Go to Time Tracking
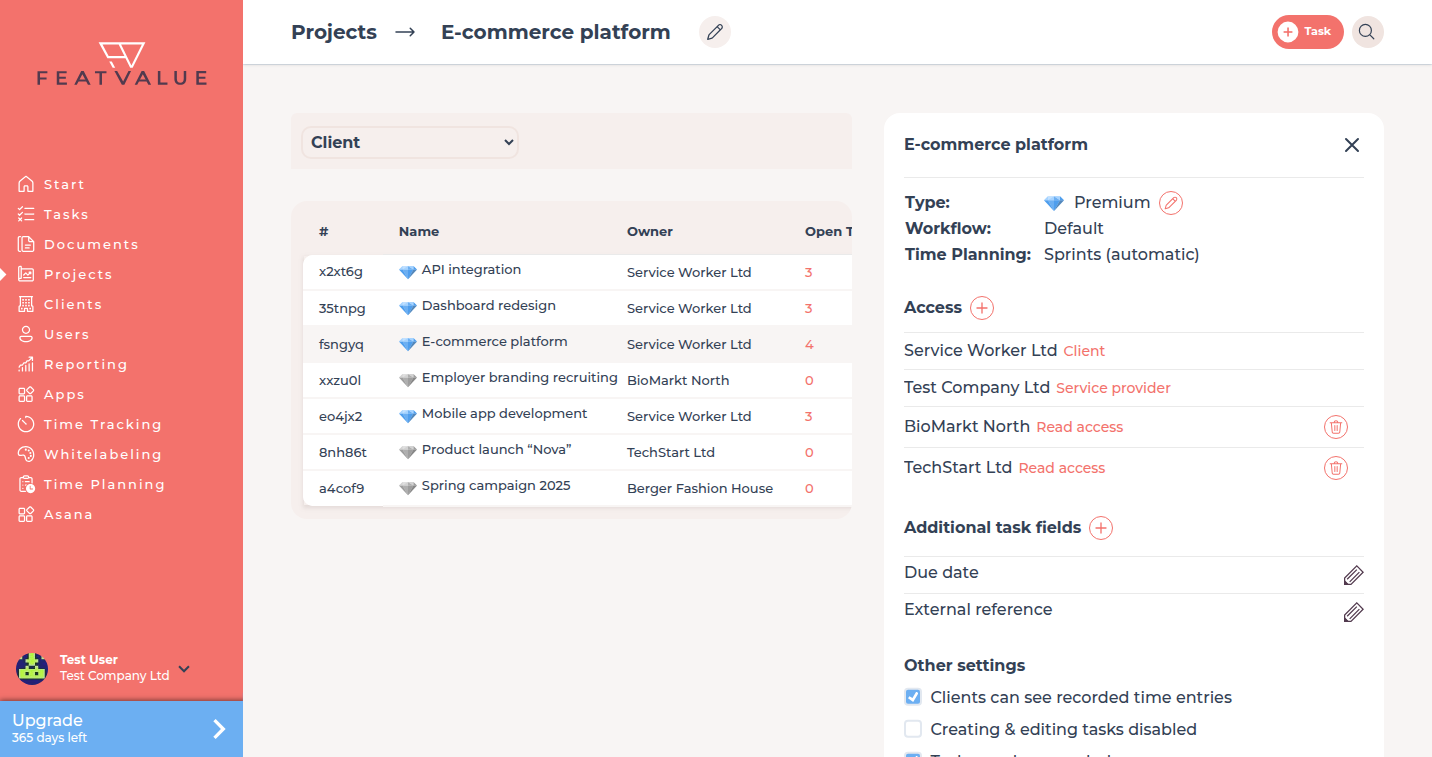Image resolution: width=1432 pixels, height=757 pixels. (102, 424)
